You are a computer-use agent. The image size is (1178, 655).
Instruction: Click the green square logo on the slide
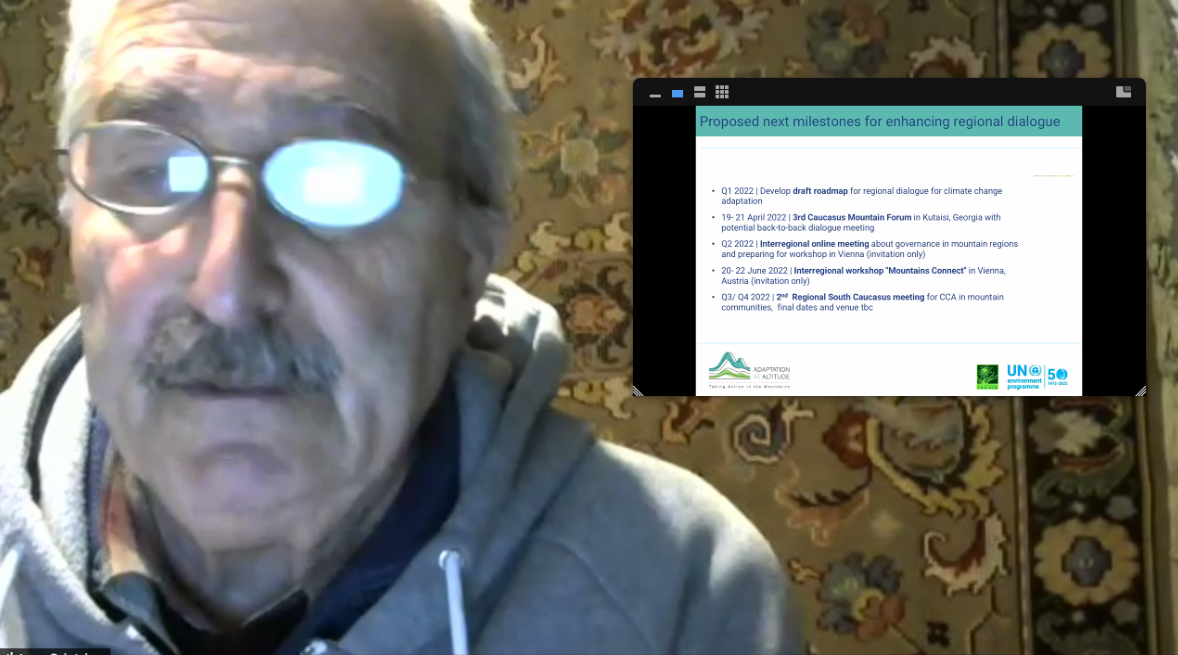tap(987, 376)
